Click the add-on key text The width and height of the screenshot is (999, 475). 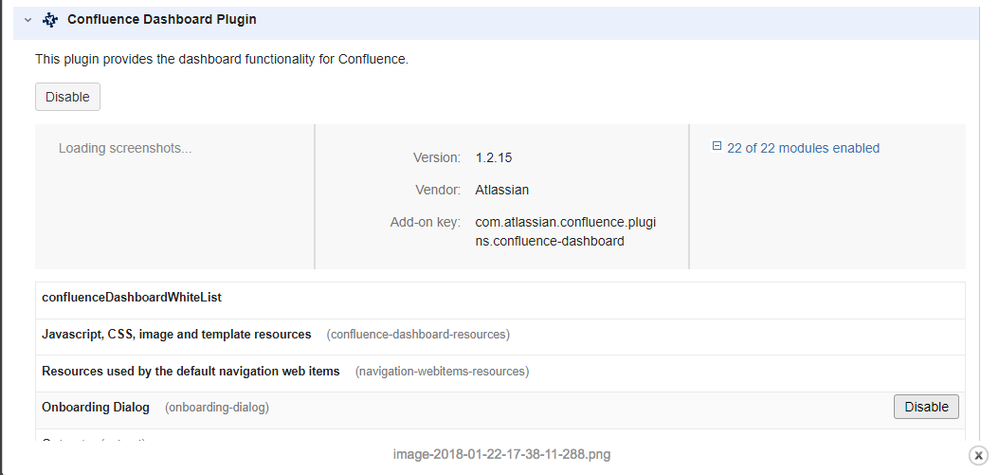(565, 232)
